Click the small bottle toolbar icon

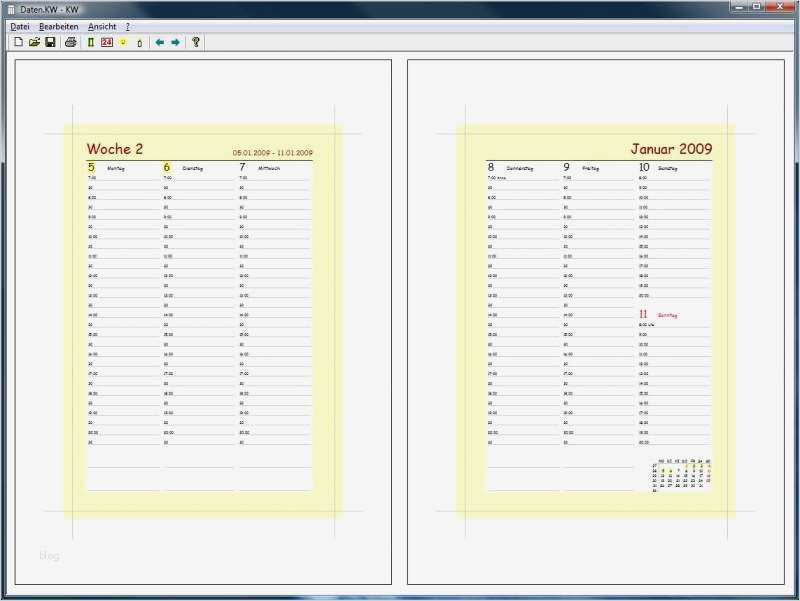tap(139, 43)
